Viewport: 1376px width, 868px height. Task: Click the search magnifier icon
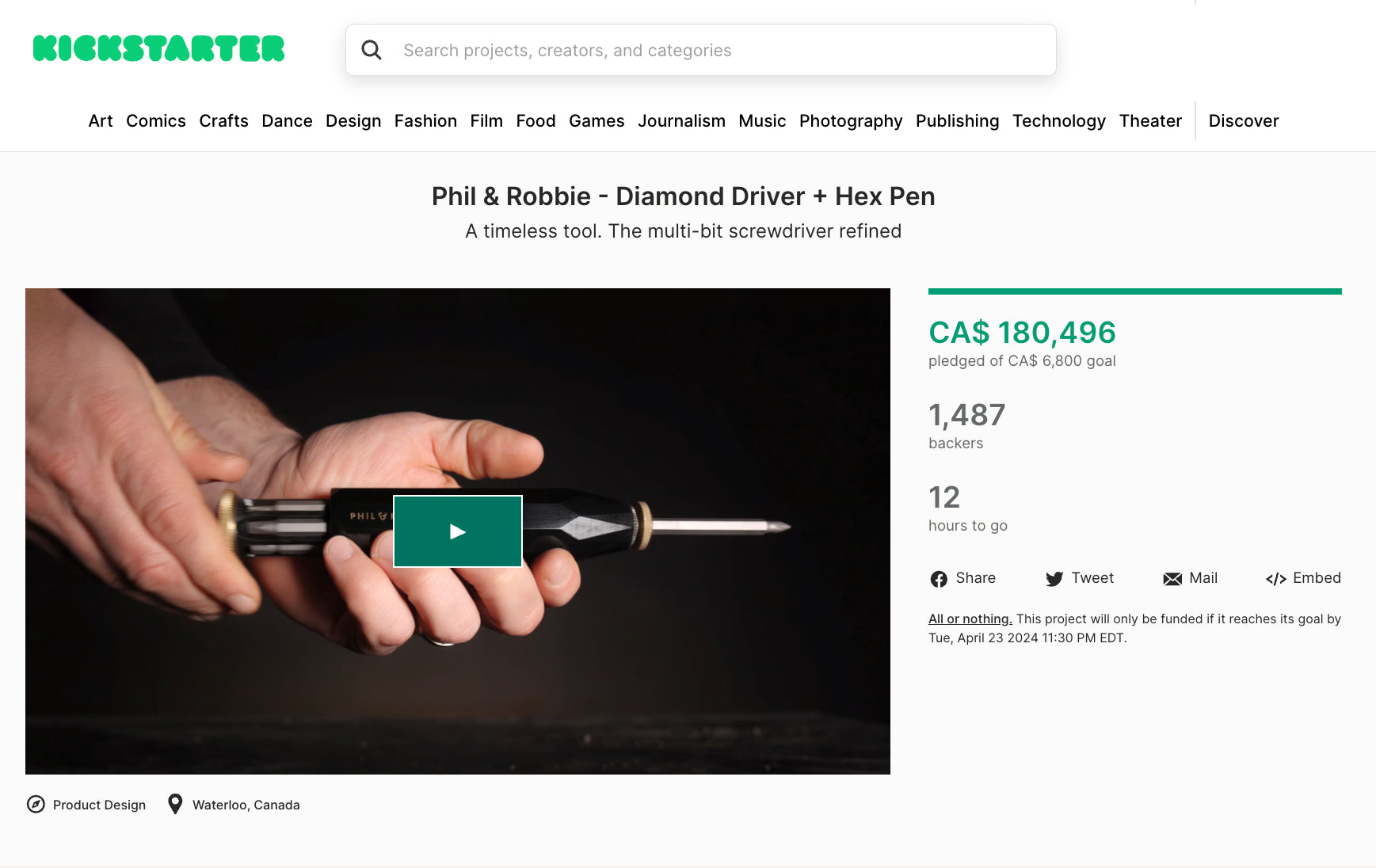372,50
